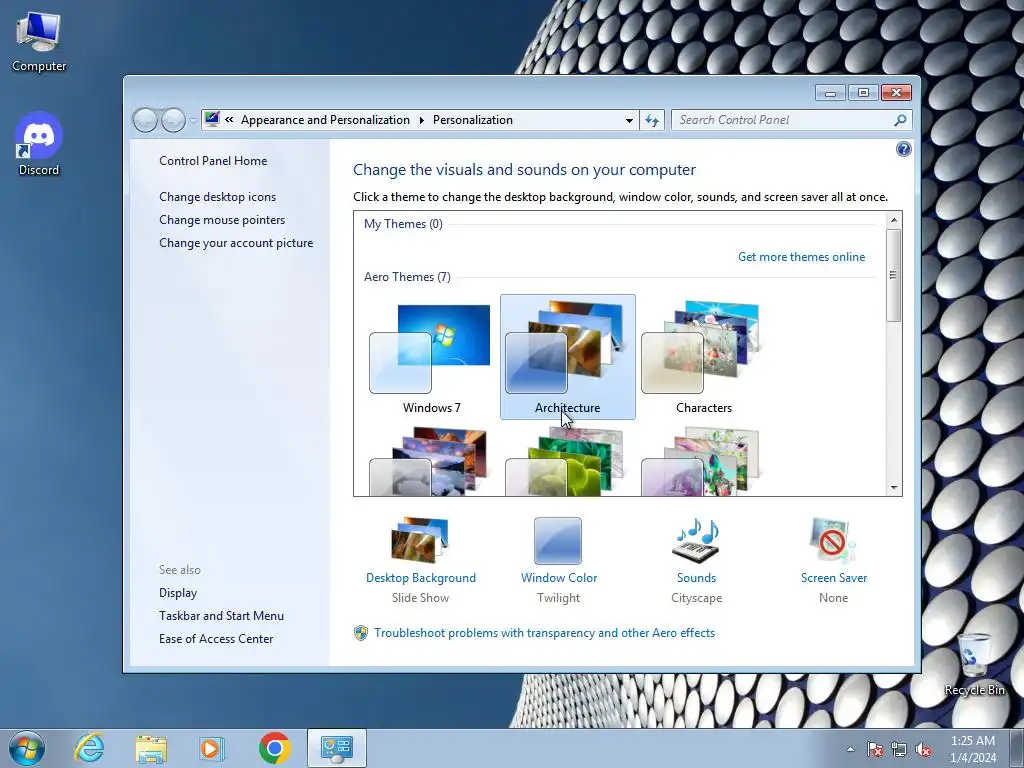Open the recent pages dropdown arrow
This screenshot has height=768, width=1024.
[193, 121]
